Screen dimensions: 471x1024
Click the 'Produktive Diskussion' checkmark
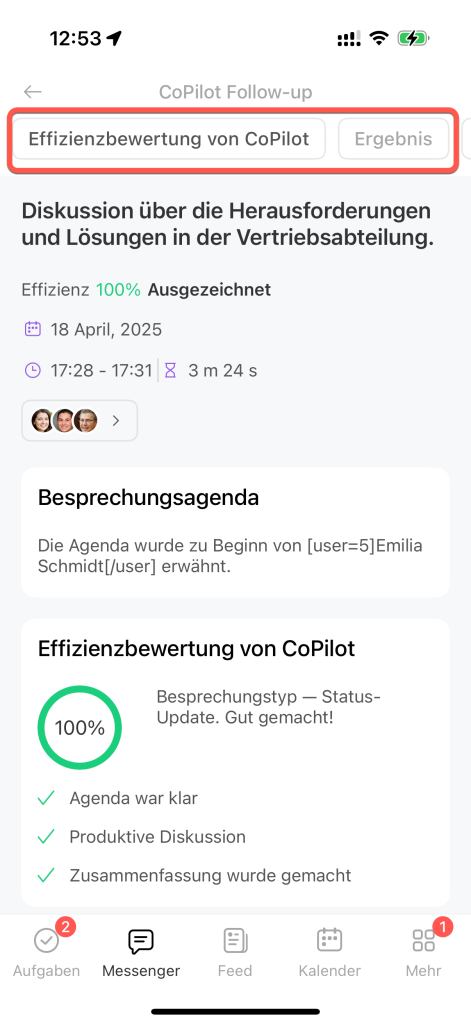(x=46, y=837)
